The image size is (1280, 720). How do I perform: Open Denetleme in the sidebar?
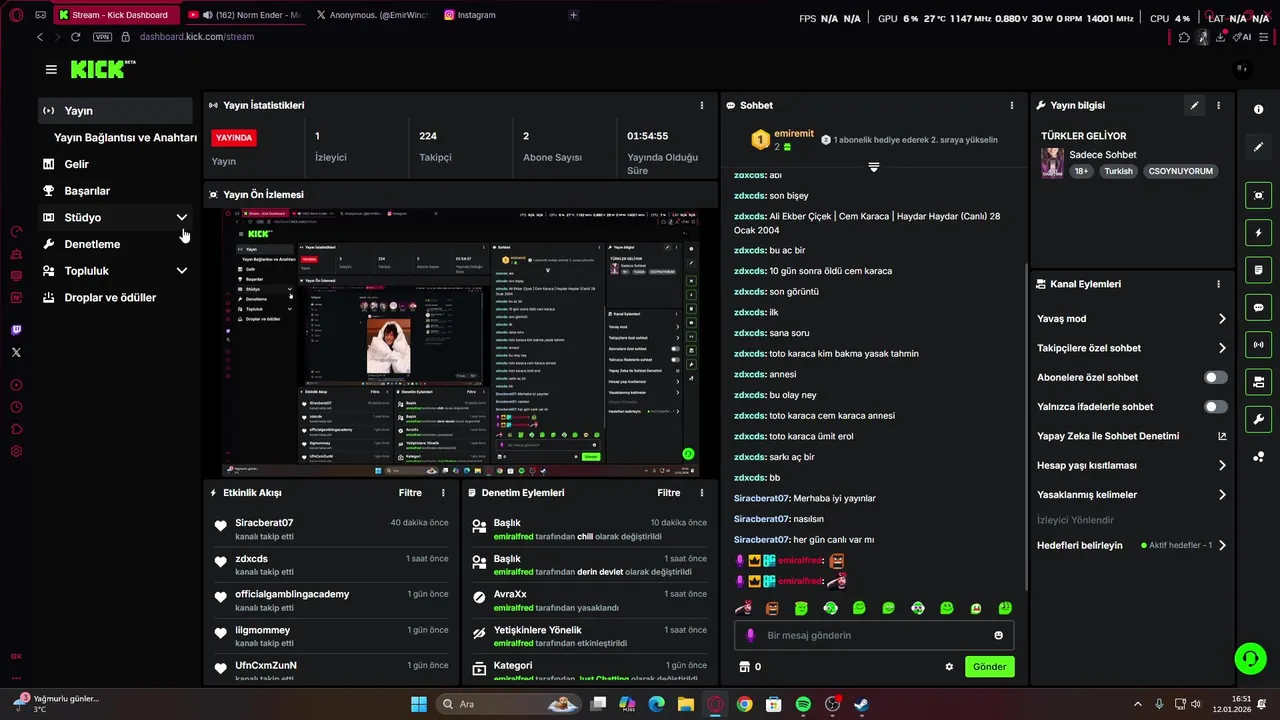tap(115, 244)
